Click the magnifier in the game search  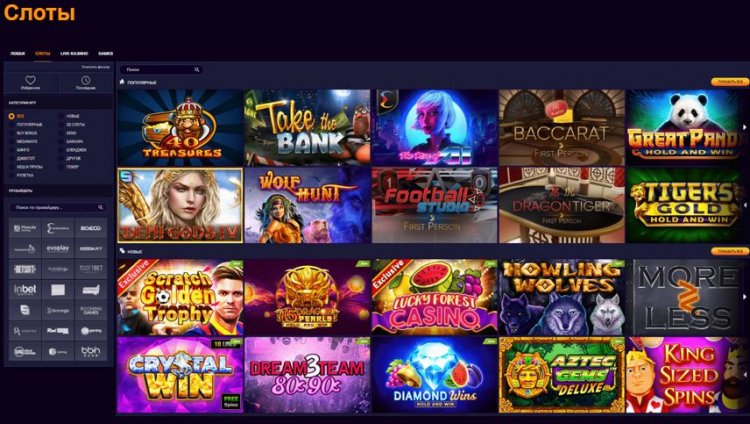pos(197,70)
